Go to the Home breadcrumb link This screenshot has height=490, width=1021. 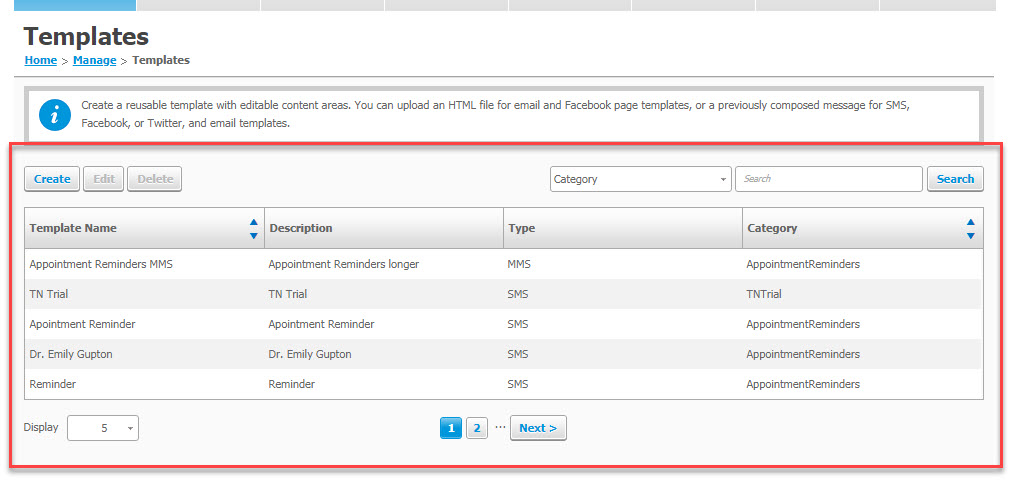40,60
